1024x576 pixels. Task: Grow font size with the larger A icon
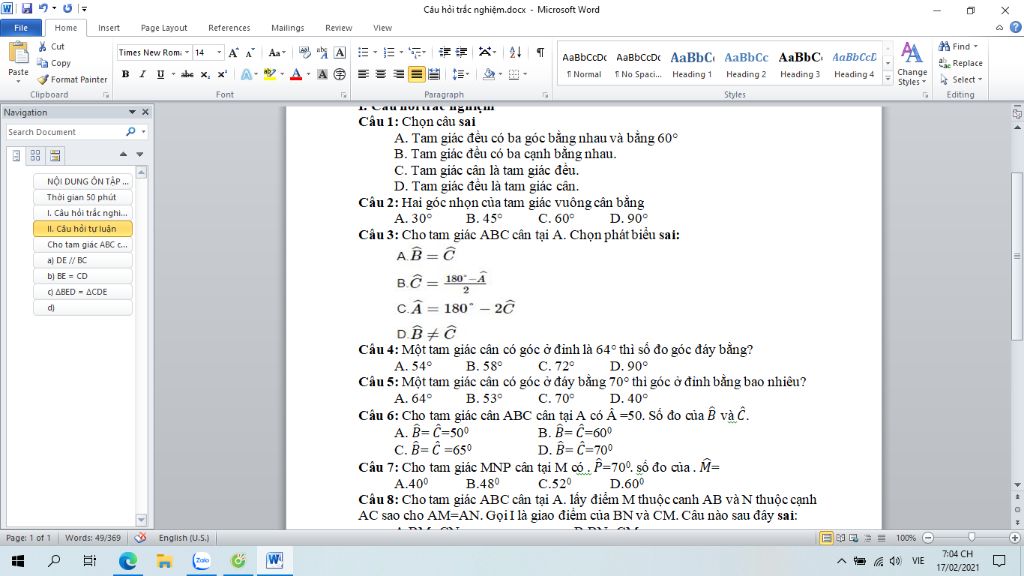click(233, 52)
